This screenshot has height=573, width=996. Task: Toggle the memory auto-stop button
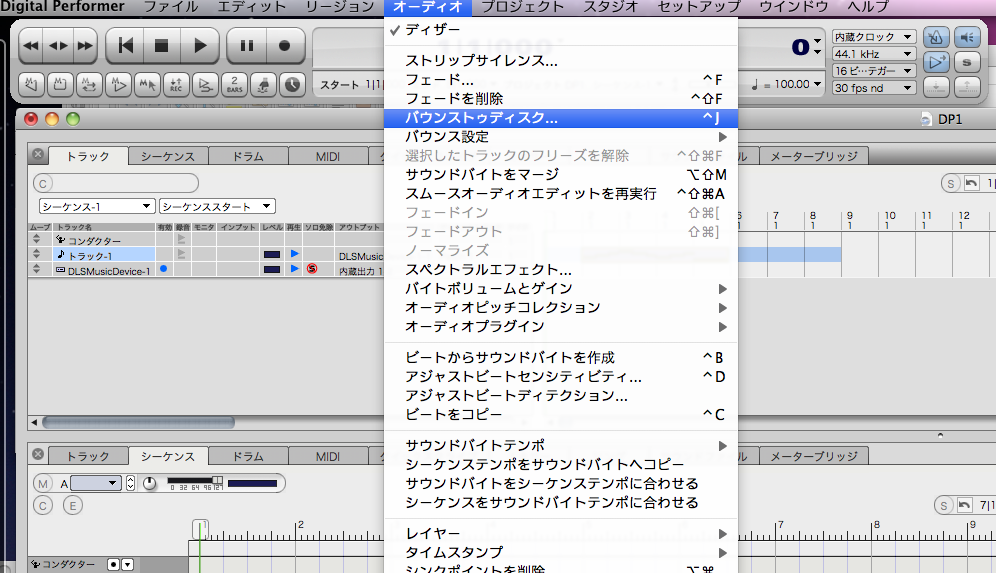[60, 84]
